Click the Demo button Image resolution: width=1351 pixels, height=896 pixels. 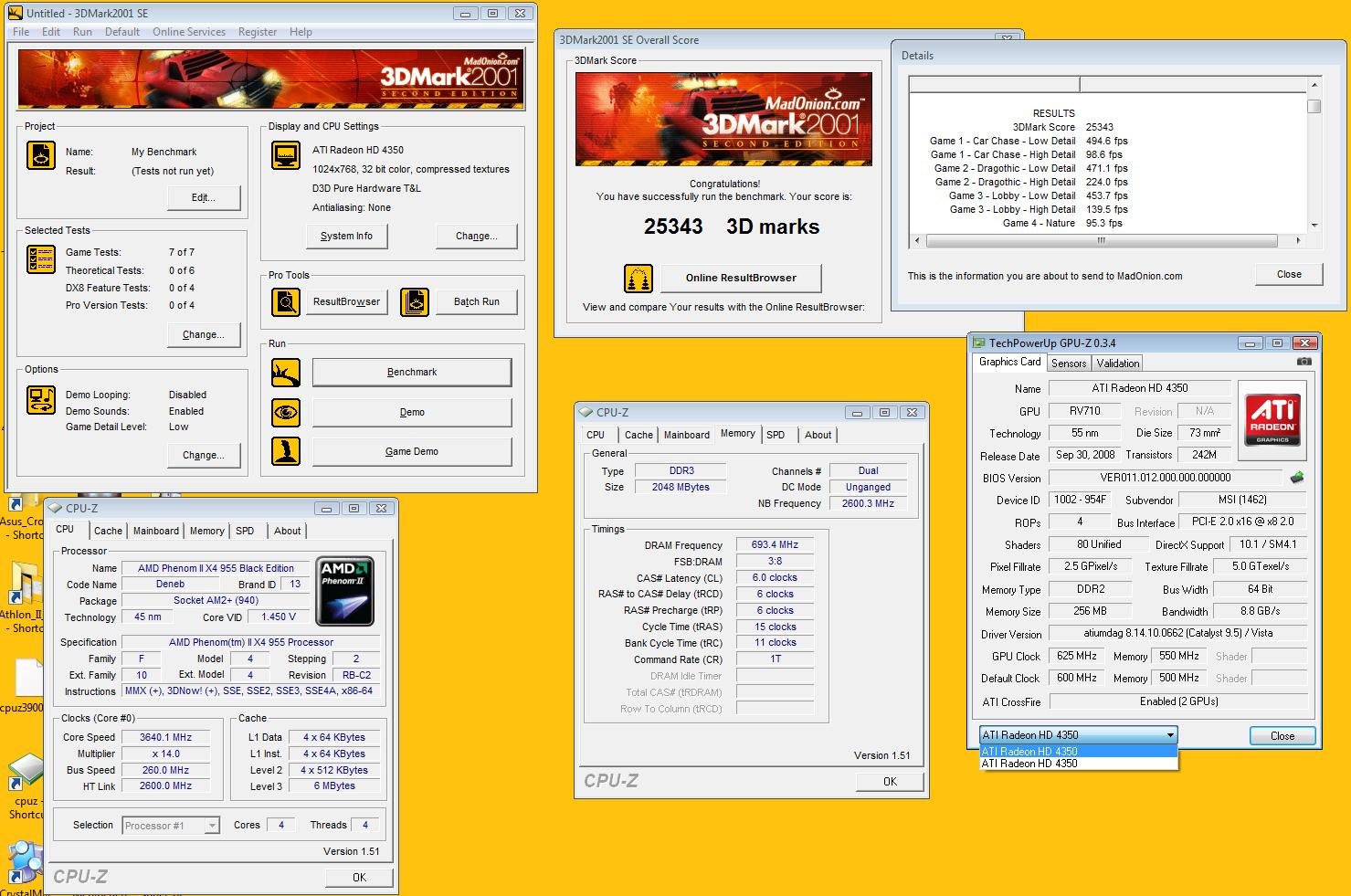[412, 413]
